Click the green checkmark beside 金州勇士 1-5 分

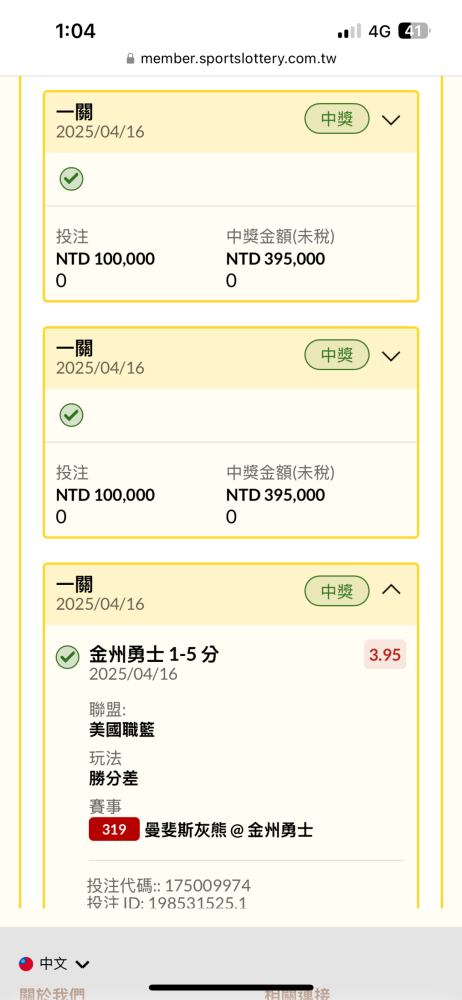[x=68, y=657]
